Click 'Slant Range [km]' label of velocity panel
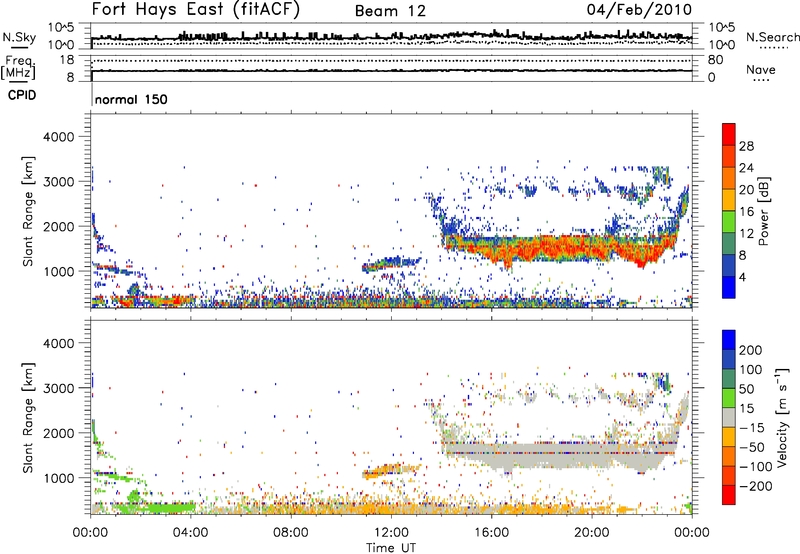The width and height of the screenshot is (800, 554). coord(28,418)
